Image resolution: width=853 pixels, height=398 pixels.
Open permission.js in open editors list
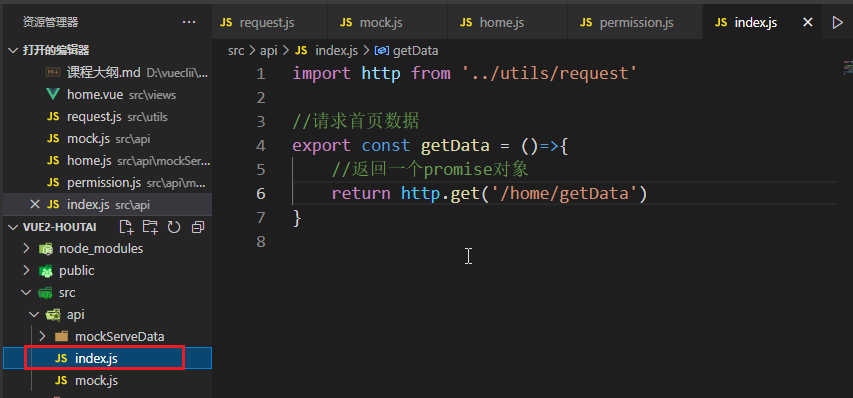click(107, 183)
